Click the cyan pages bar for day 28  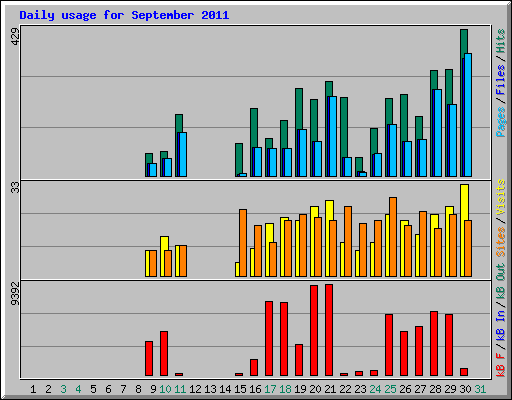click(x=438, y=133)
